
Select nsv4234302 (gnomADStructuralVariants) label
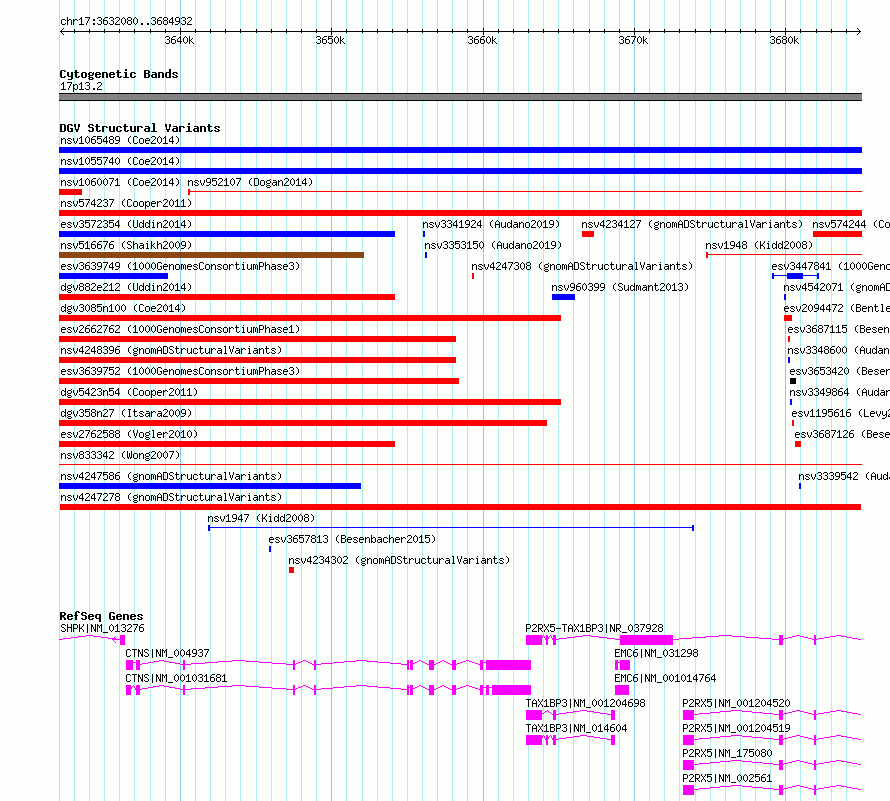pyautogui.click(x=399, y=560)
